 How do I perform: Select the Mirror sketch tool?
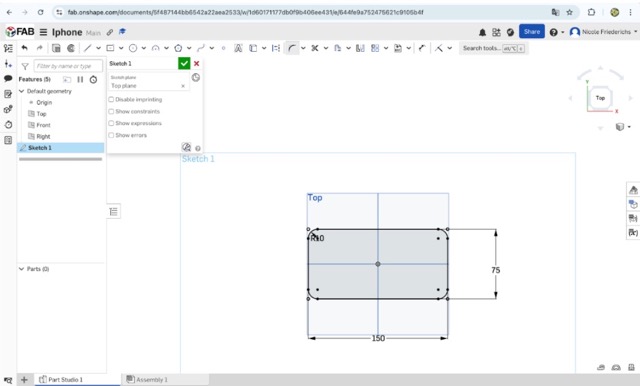[360, 48]
